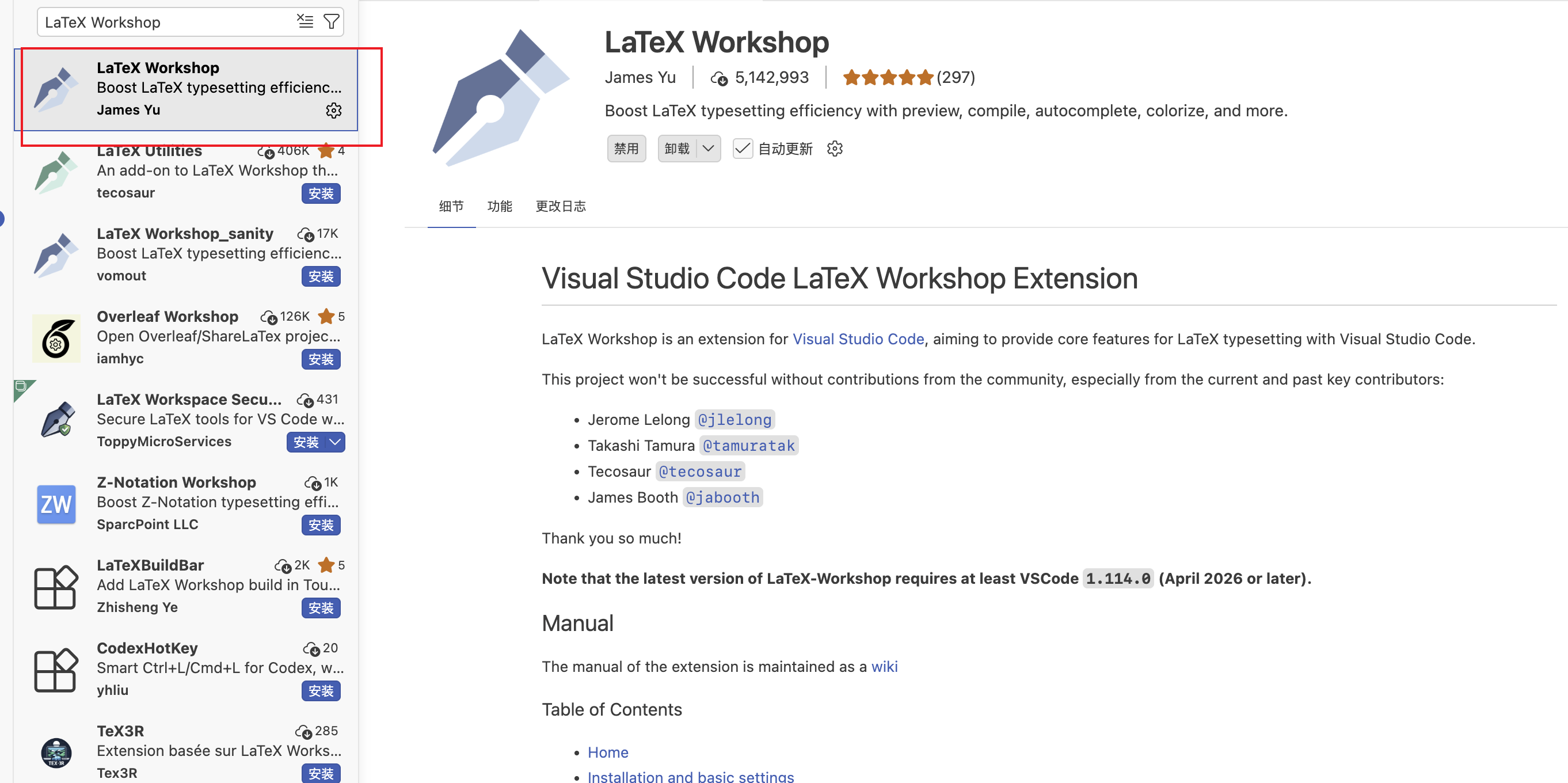
Task: Open manage gear for LaTeX Workshop list item
Action: (x=333, y=110)
